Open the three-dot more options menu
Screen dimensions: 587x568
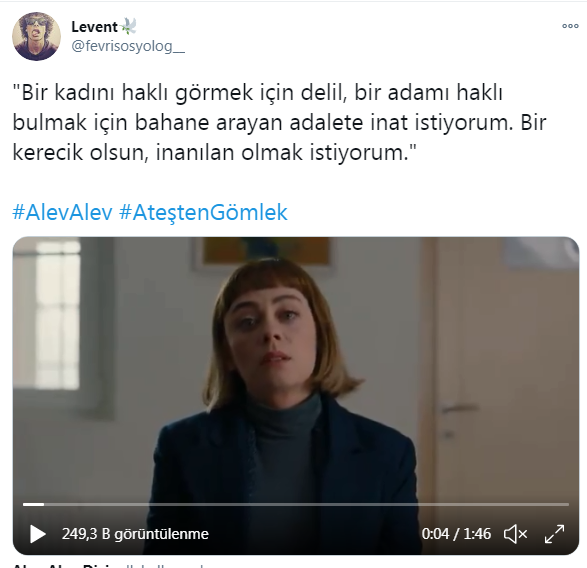point(570,26)
